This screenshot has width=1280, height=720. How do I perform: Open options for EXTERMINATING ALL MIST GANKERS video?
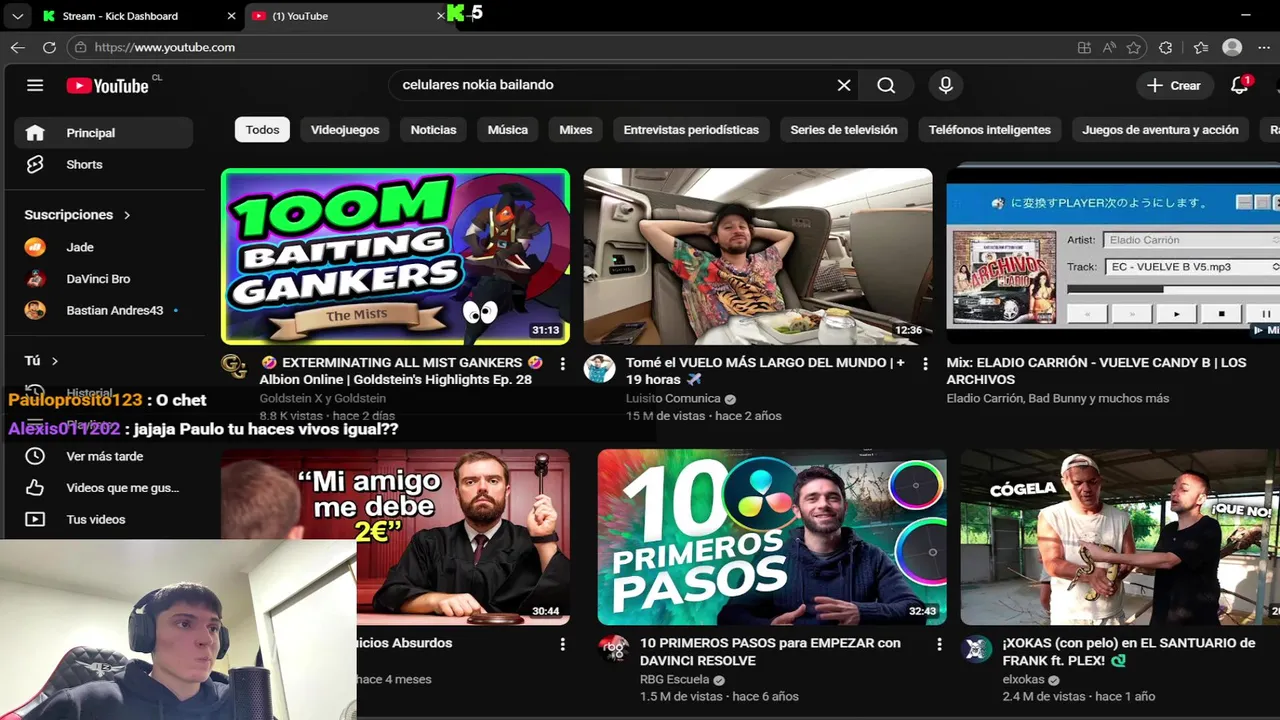(x=562, y=364)
